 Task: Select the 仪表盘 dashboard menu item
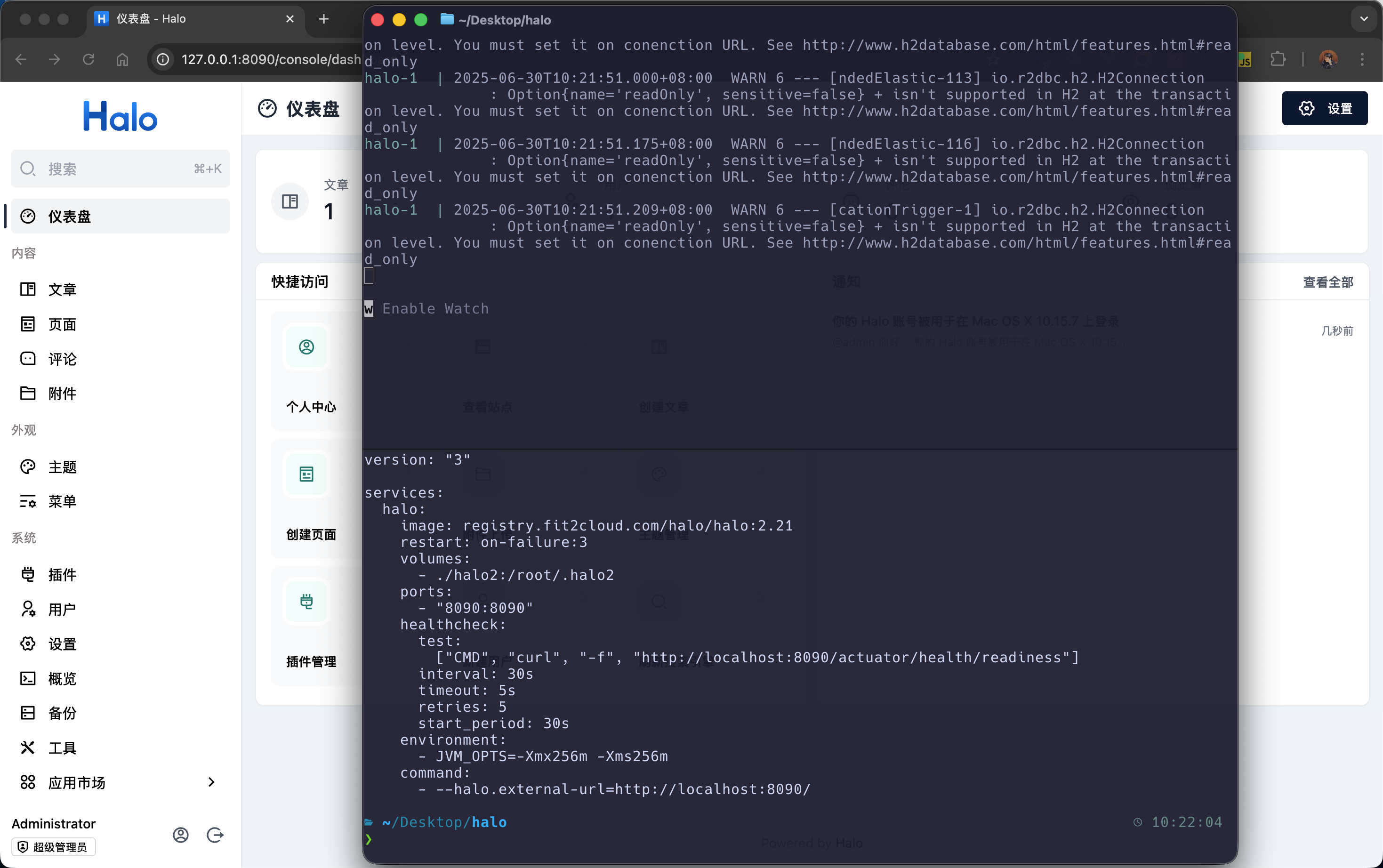[x=120, y=217]
